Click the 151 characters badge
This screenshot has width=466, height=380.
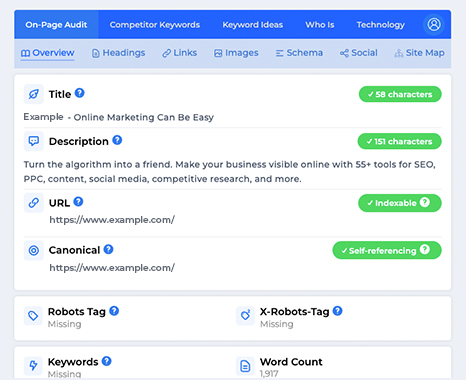coord(399,141)
